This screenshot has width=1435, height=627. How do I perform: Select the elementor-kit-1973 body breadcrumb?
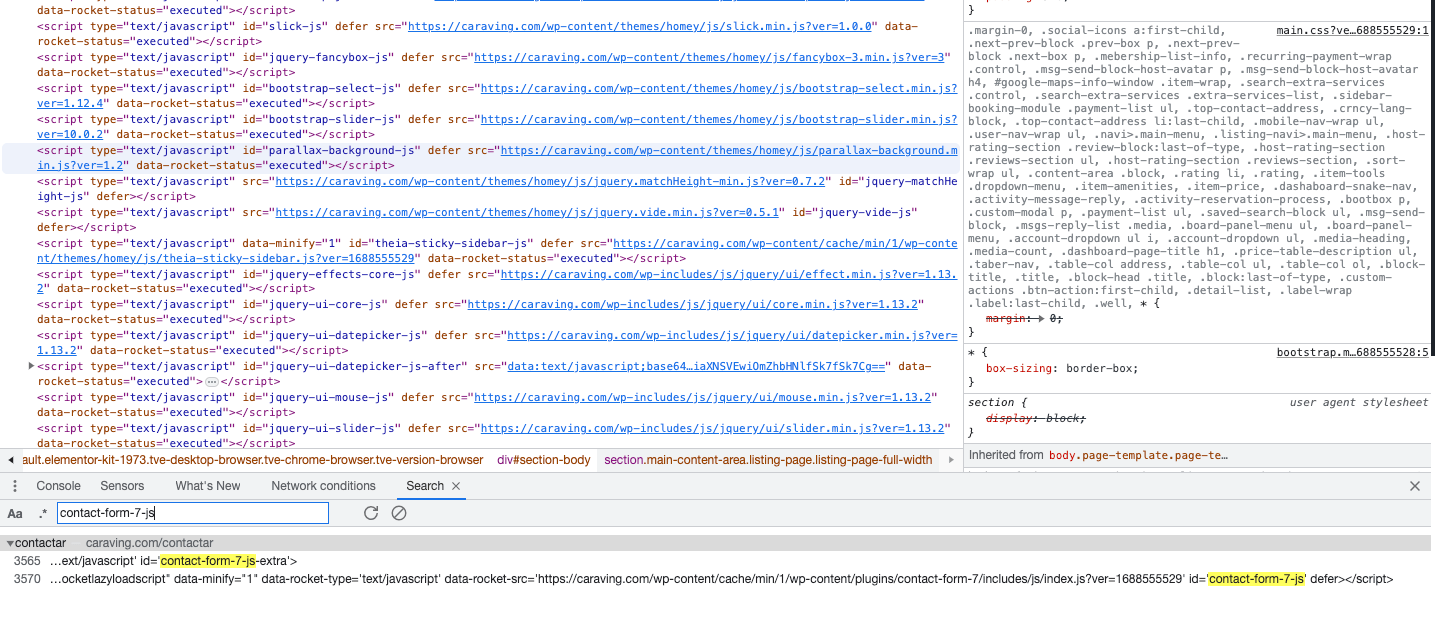point(253,460)
